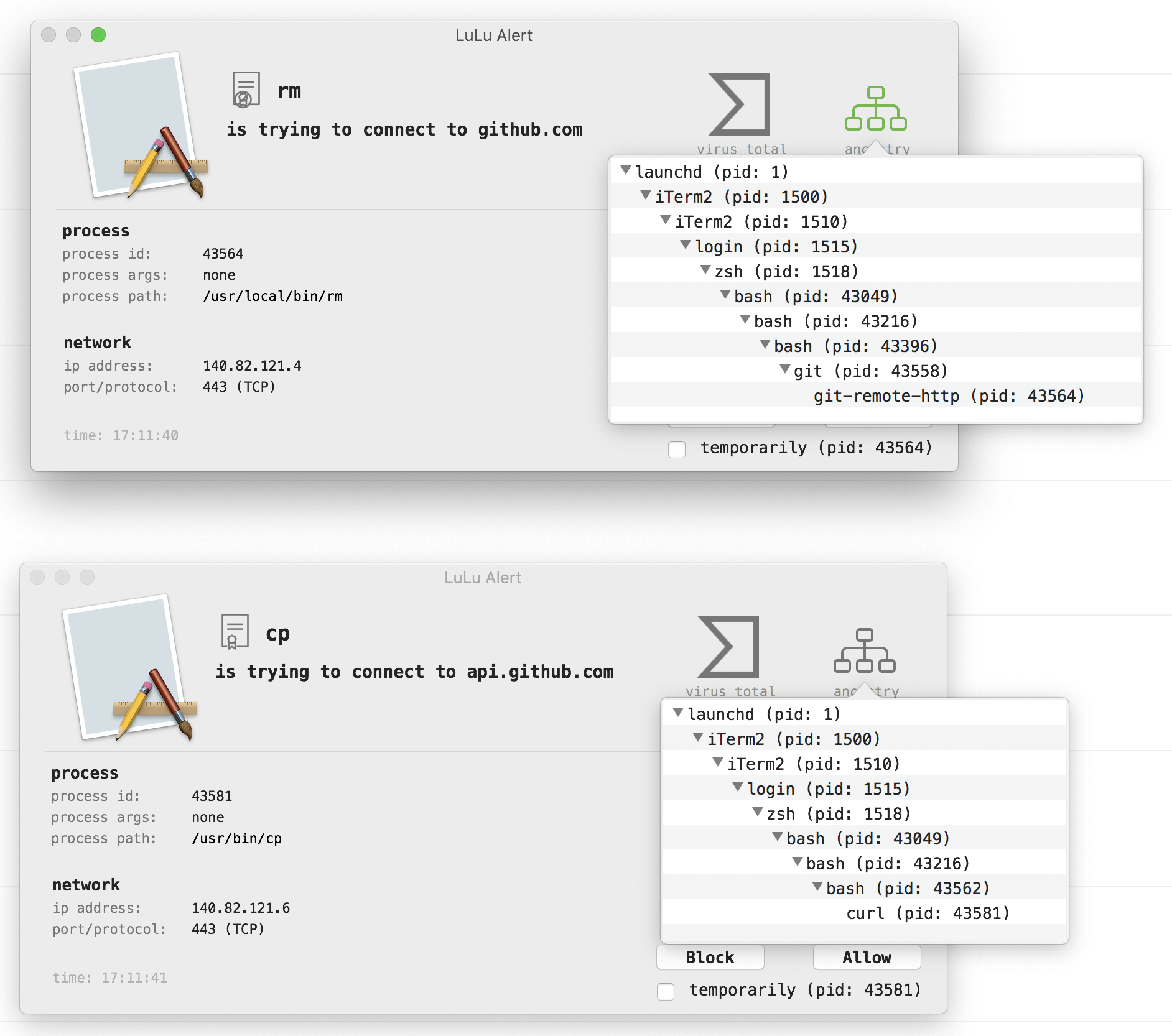Tick temporarily checkbox for pid 43564
This screenshot has height=1036, width=1172.
pos(677,449)
